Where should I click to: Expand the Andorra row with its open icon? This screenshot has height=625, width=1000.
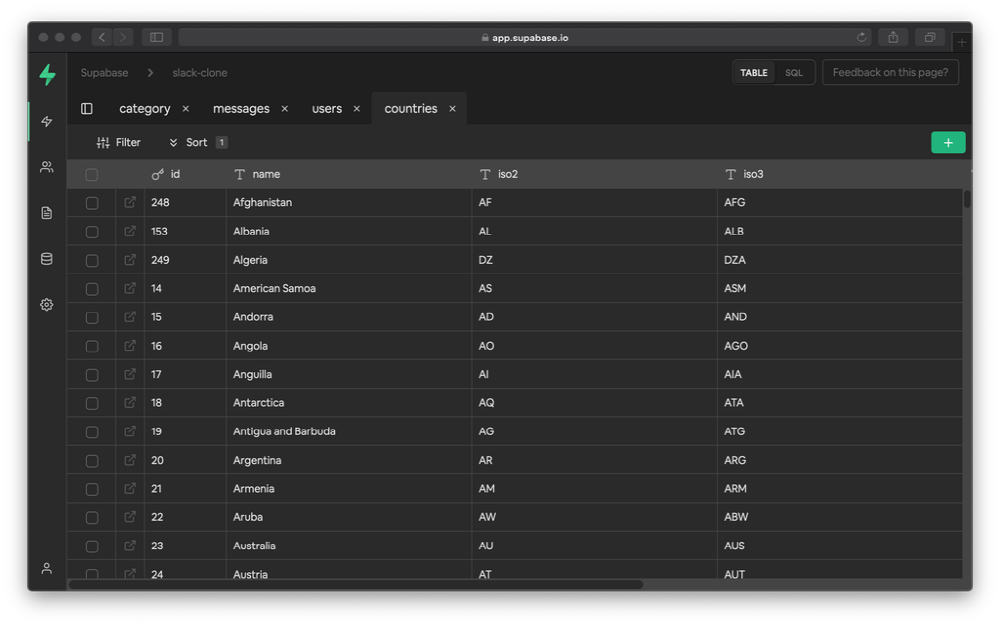click(130, 317)
